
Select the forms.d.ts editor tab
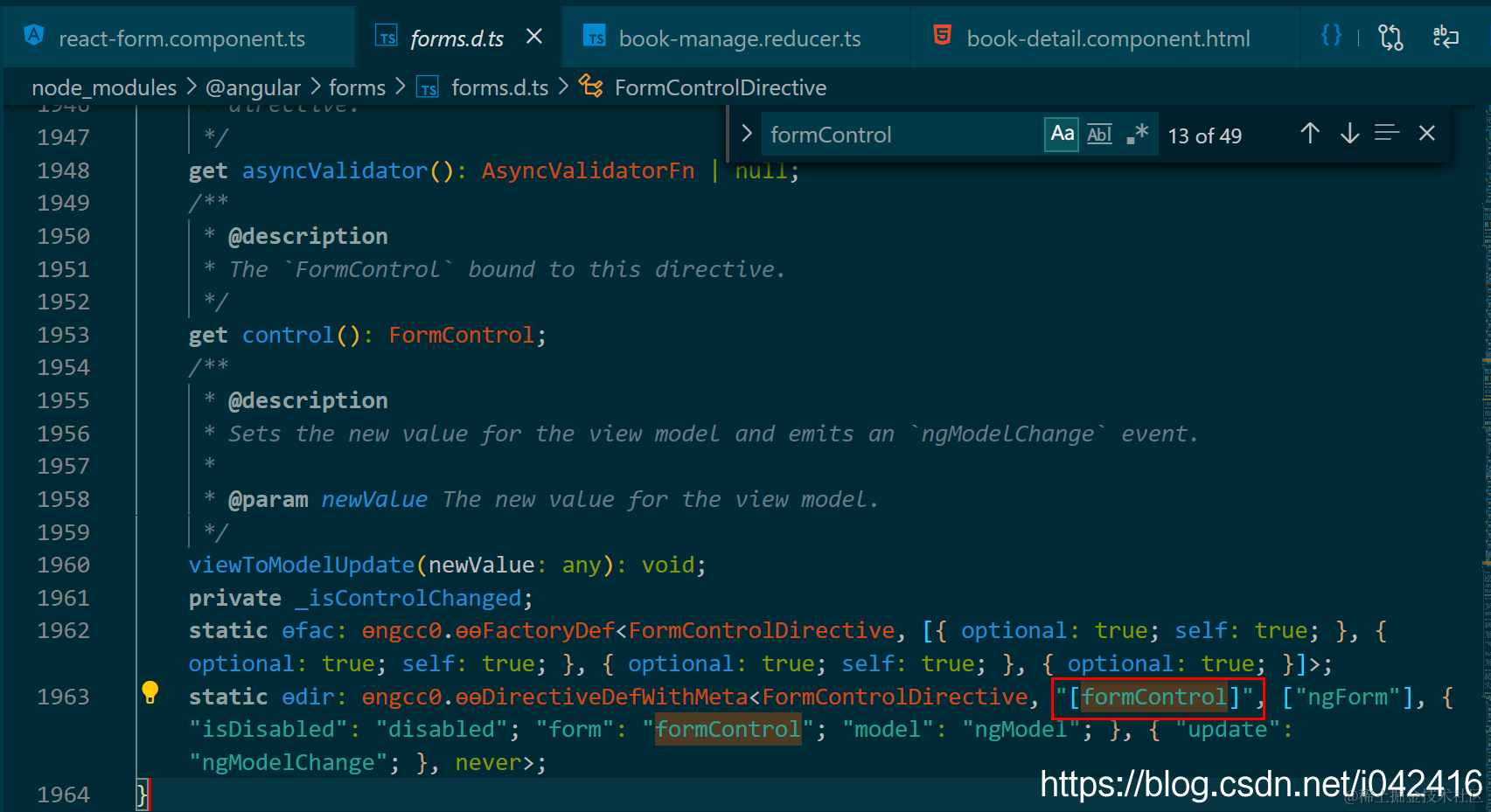coord(456,38)
